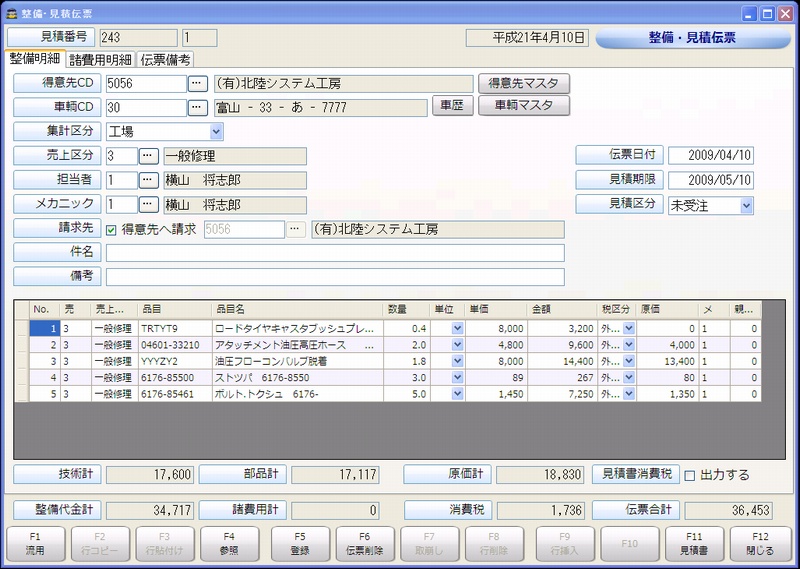Click the ellipsis button next to 売上区分

point(149,156)
